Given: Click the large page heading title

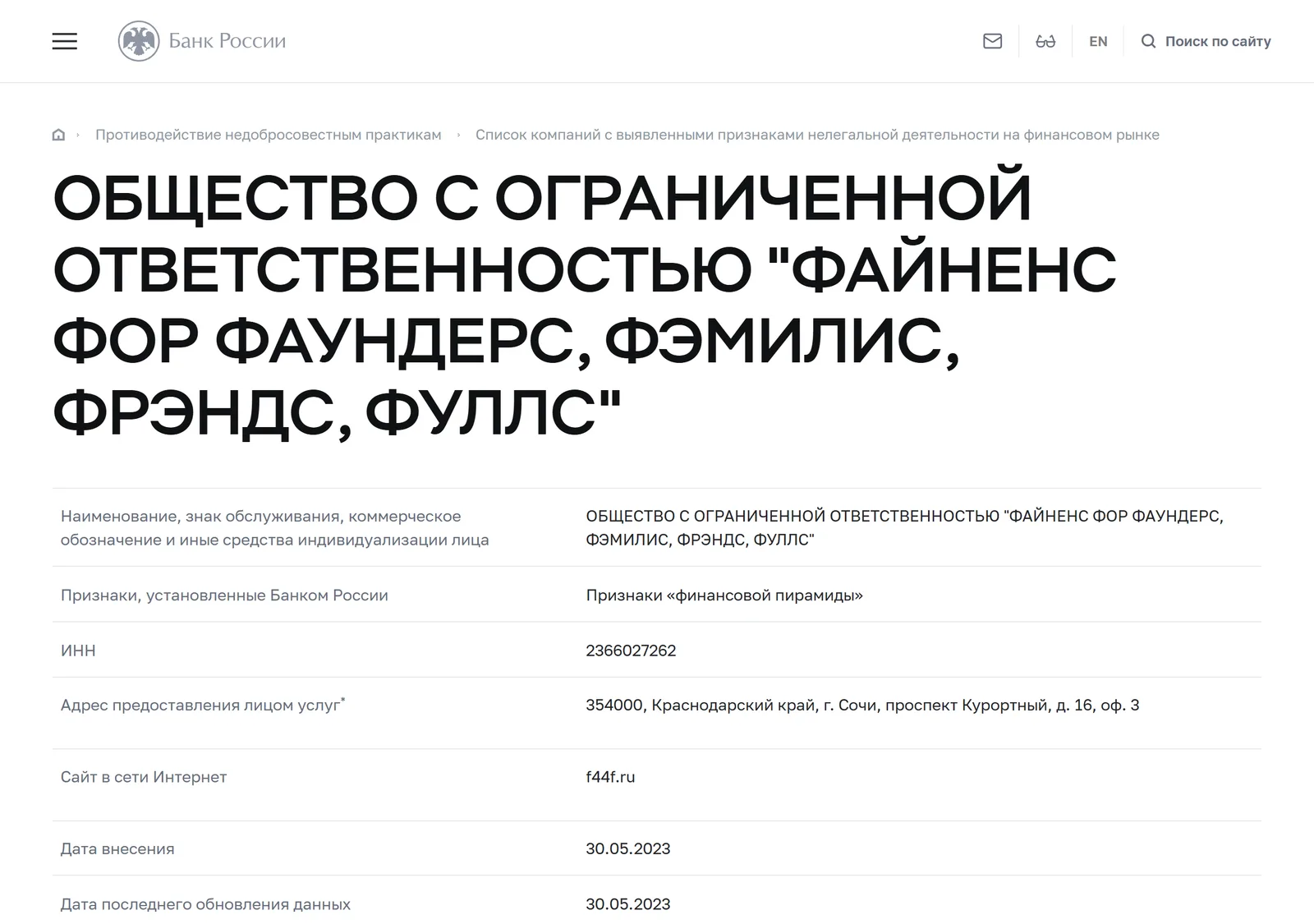Looking at the screenshot, I should click(x=585, y=304).
